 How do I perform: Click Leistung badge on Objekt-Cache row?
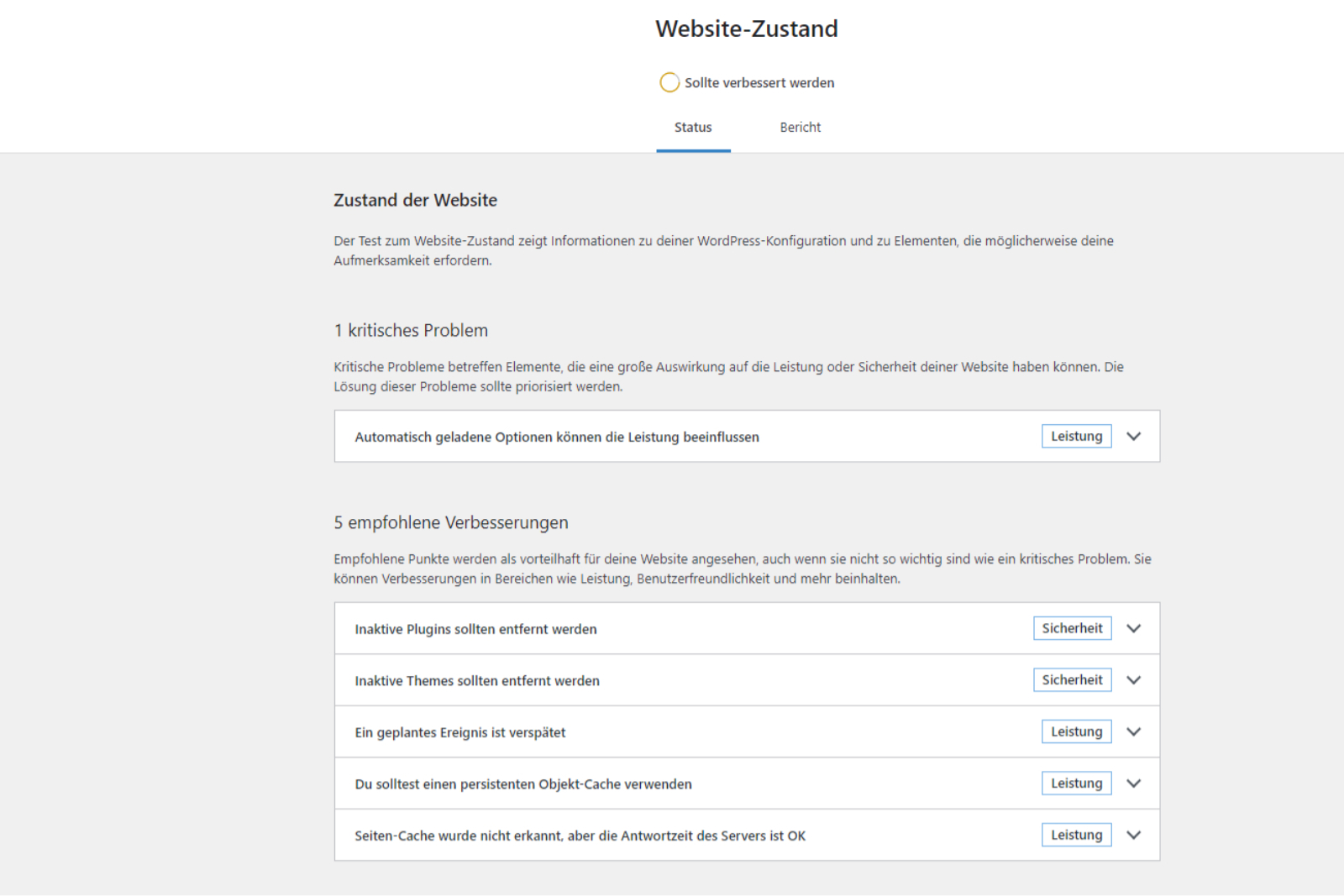(1076, 783)
